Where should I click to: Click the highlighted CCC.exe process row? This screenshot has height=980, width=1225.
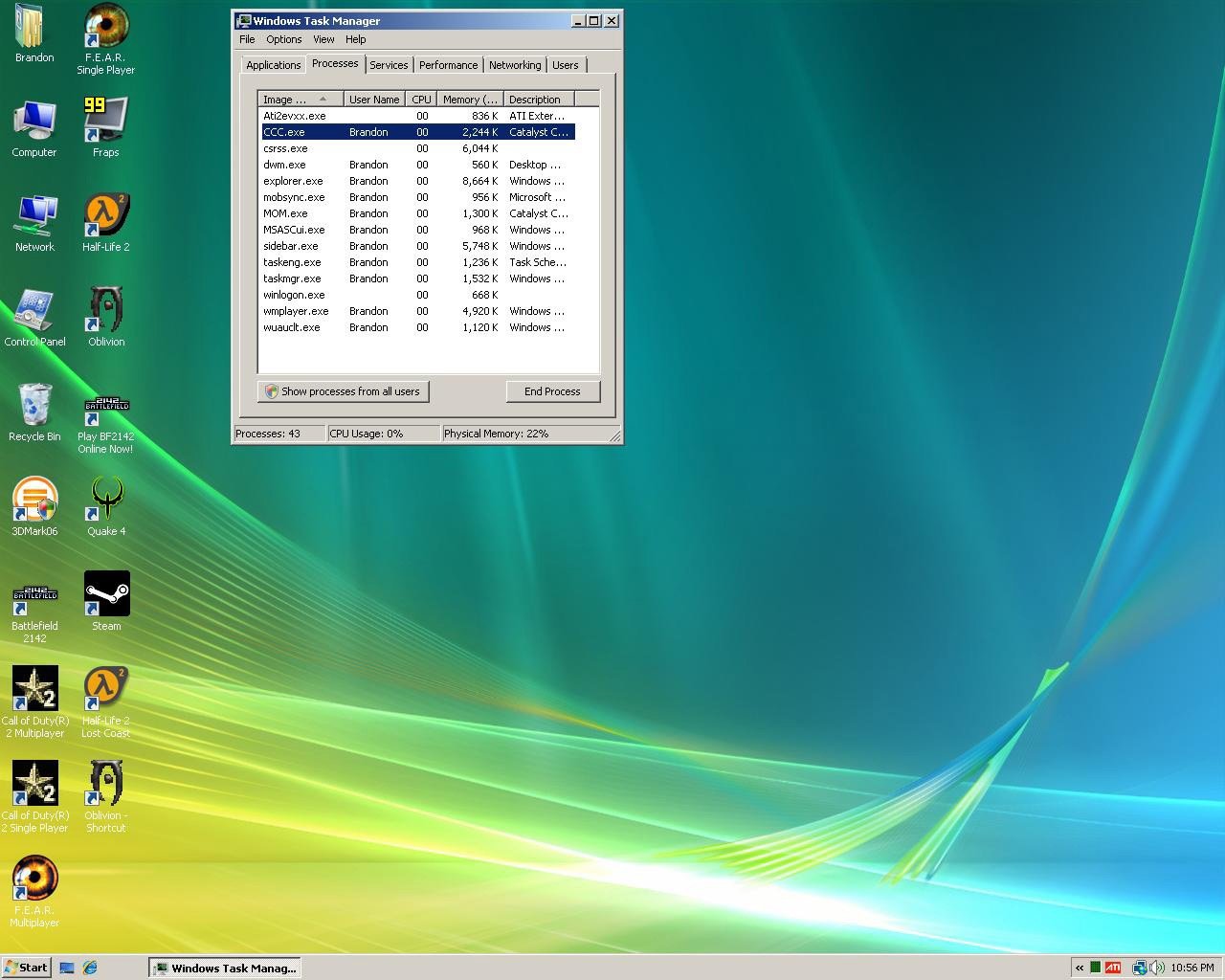tap(418, 132)
